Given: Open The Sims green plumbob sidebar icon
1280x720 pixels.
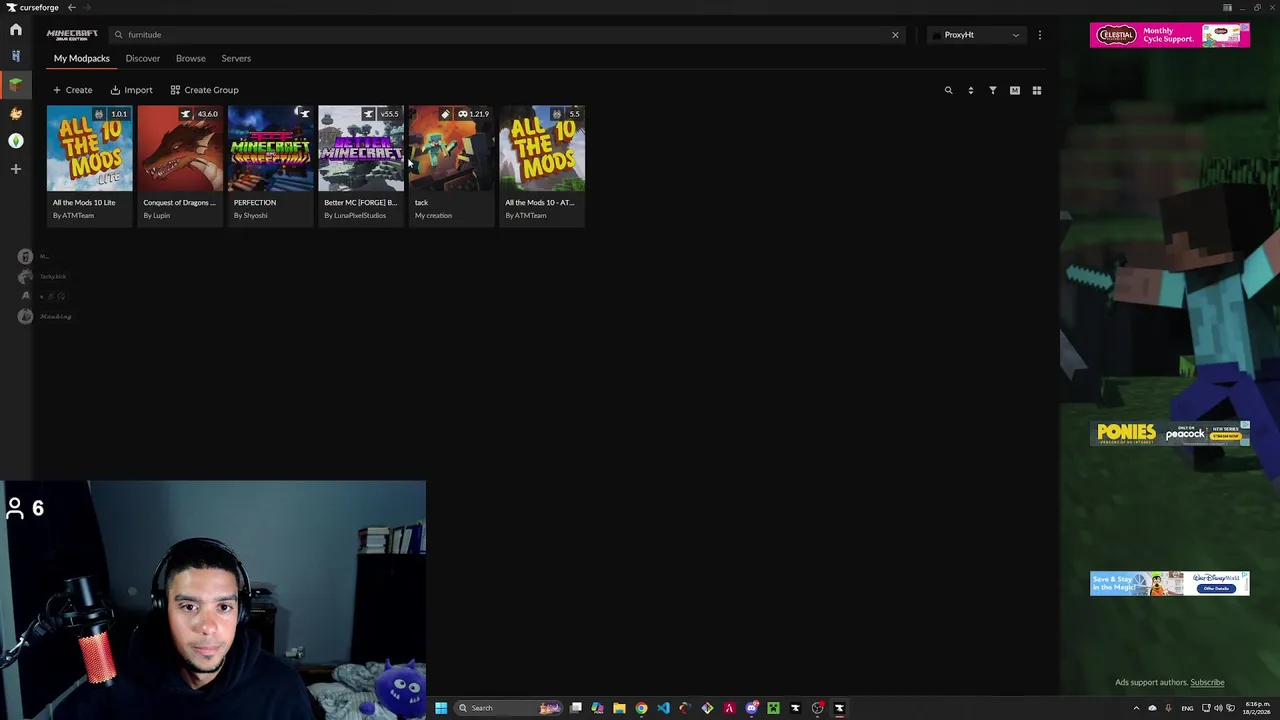Looking at the screenshot, I should (15, 141).
